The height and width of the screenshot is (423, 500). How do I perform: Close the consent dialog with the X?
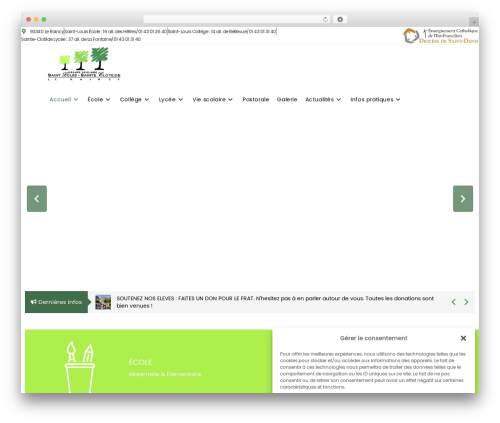[x=463, y=338]
